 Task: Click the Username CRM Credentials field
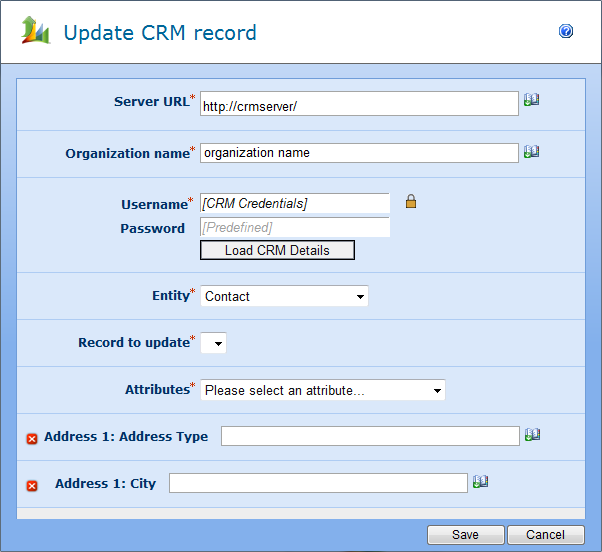[x=294, y=204]
